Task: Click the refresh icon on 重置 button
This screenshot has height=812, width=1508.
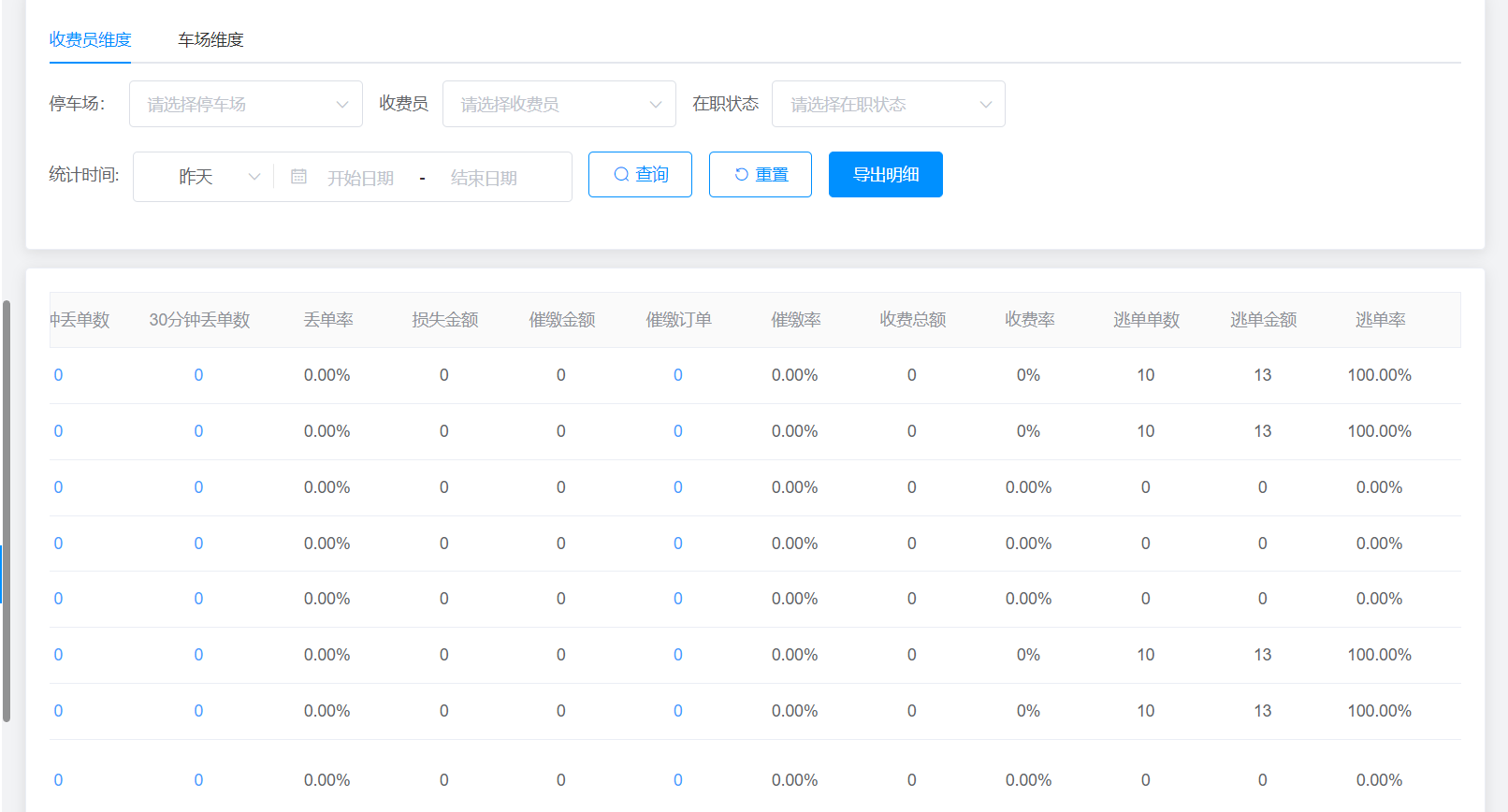Action: 741,175
